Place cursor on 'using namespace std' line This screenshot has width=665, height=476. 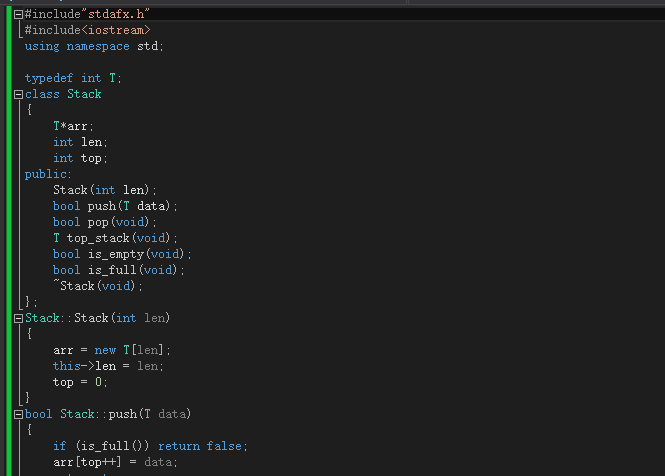point(93,46)
